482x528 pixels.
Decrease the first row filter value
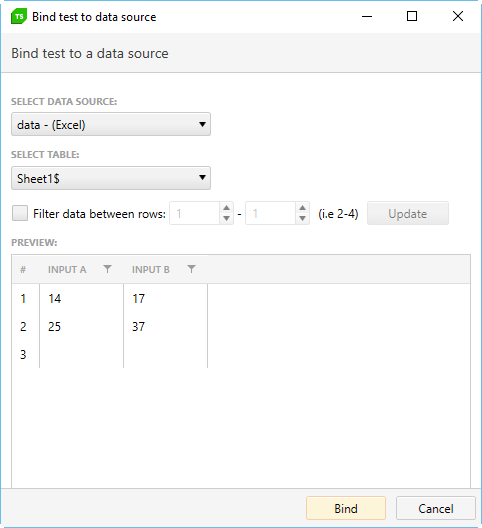coord(226,219)
